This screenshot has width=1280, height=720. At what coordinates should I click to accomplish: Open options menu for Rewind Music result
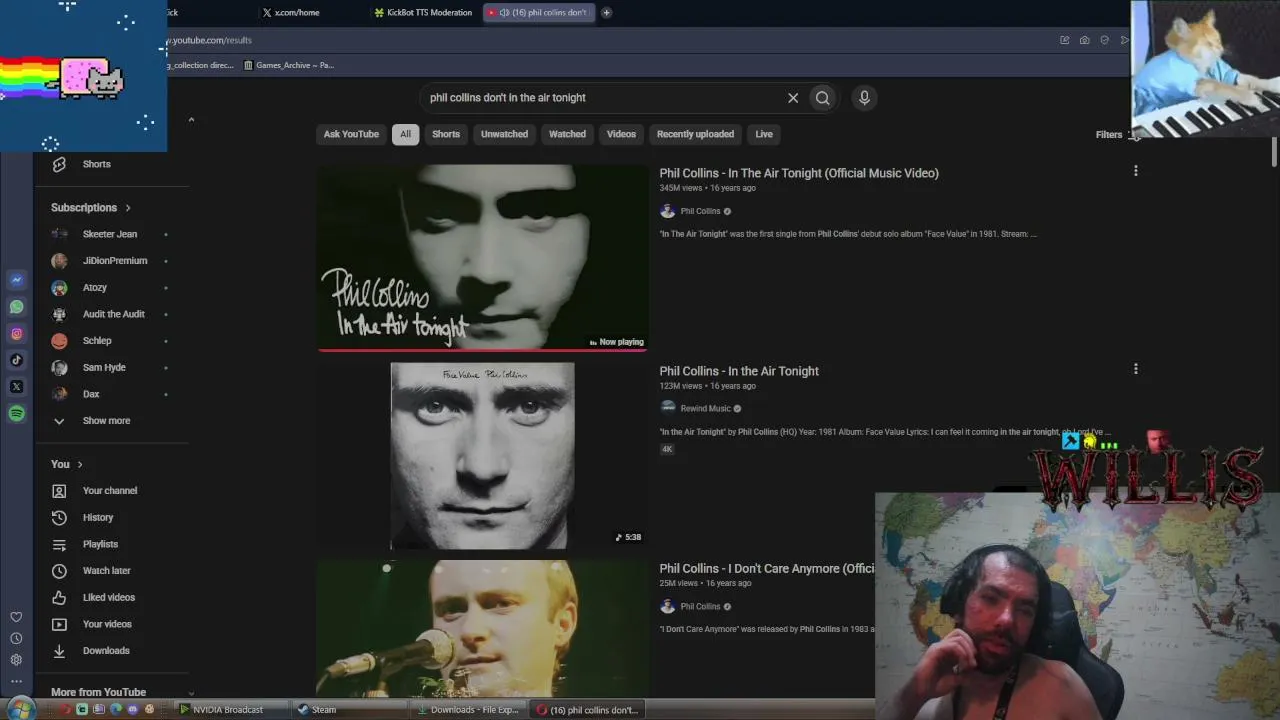pos(1135,369)
